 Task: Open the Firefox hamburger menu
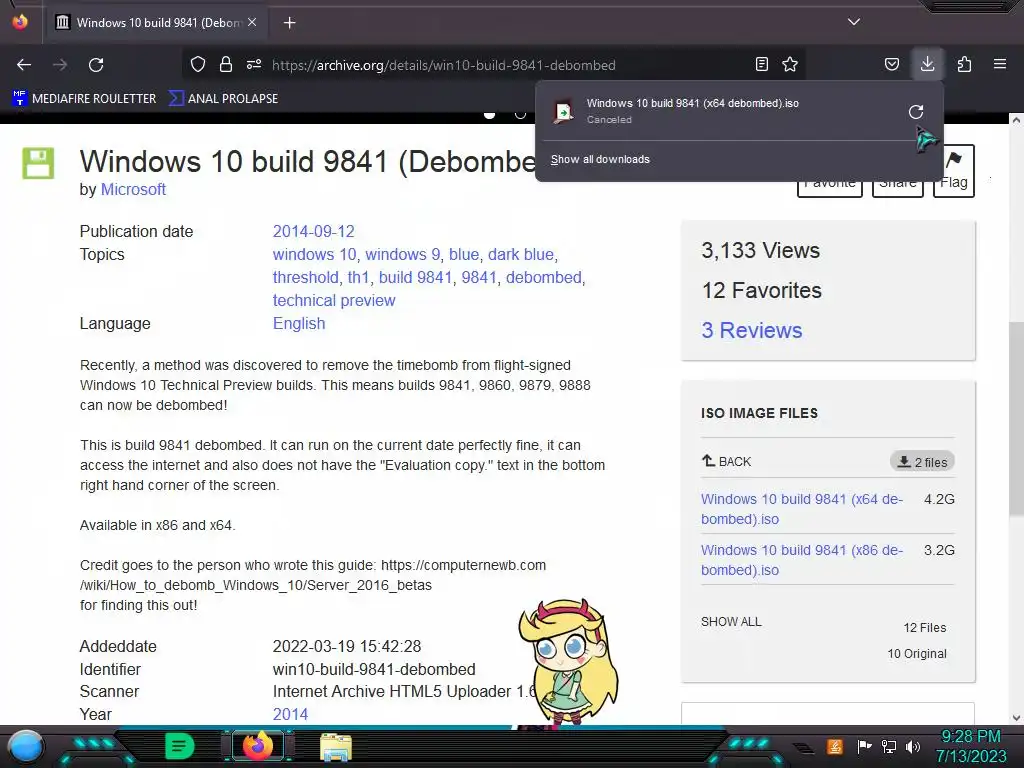tap(1000, 65)
